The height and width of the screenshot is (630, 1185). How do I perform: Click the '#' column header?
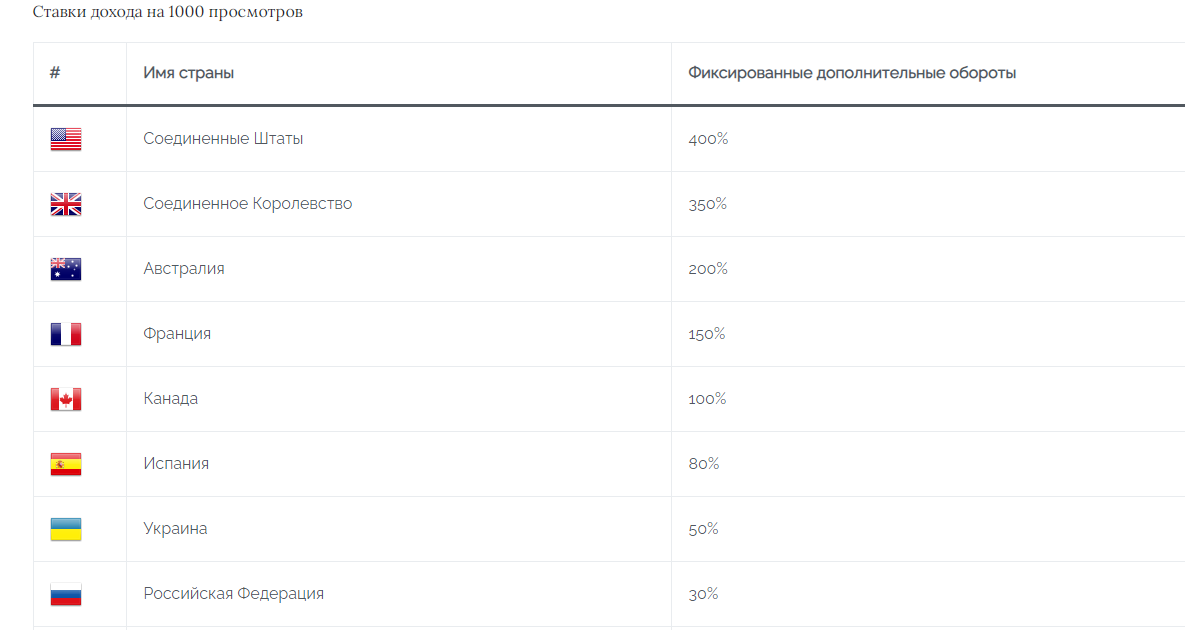coord(55,73)
